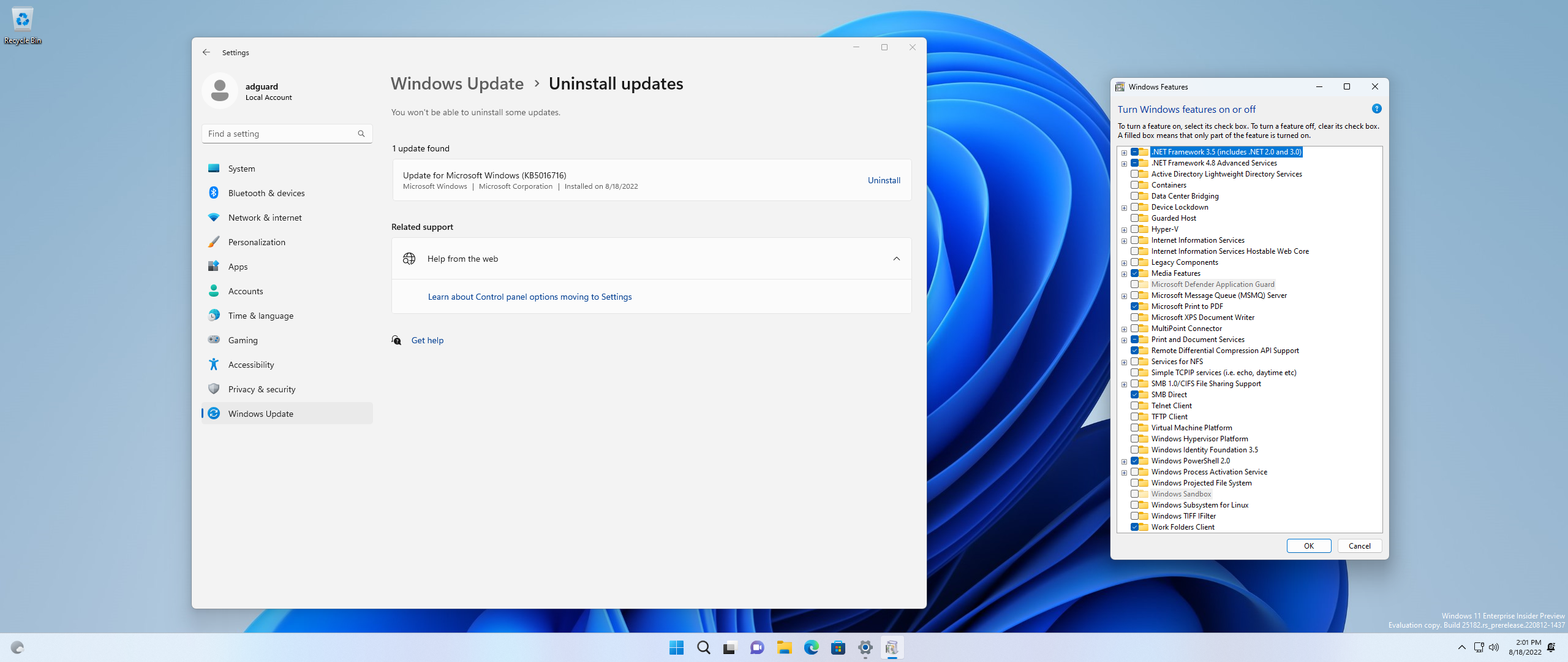Confirm Windows Features with OK
This screenshot has width=1568, height=662.
click(x=1309, y=546)
